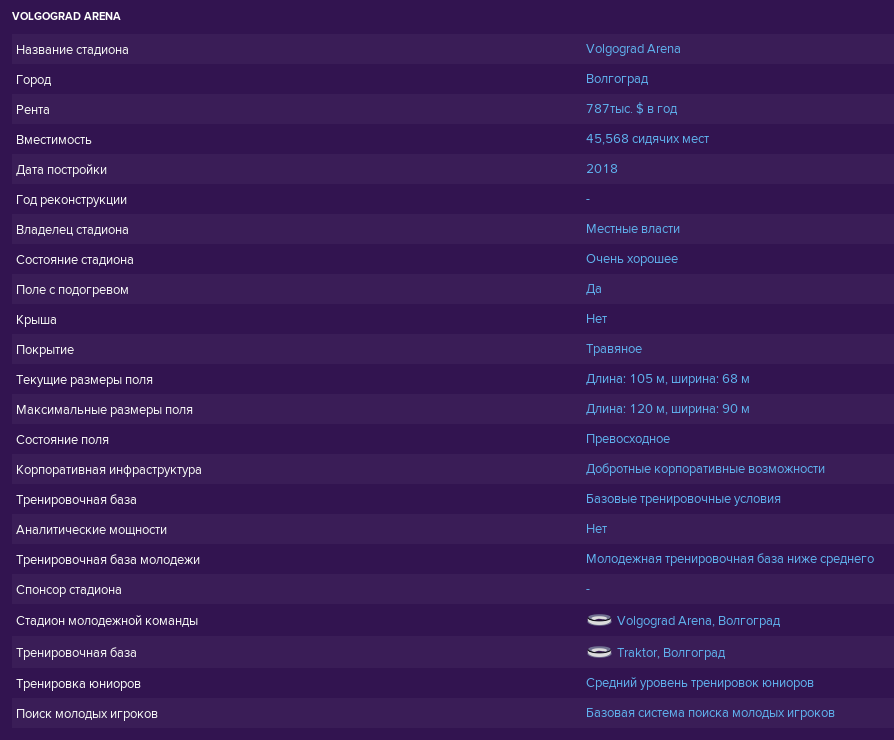Click the city value Волгоград
This screenshot has height=740, width=894.
[617, 79]
